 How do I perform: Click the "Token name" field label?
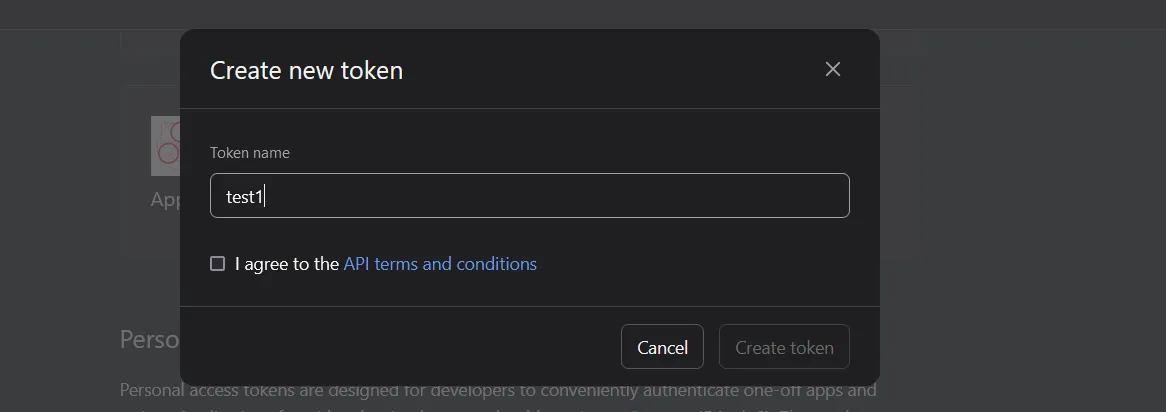[x=250, y=152]
